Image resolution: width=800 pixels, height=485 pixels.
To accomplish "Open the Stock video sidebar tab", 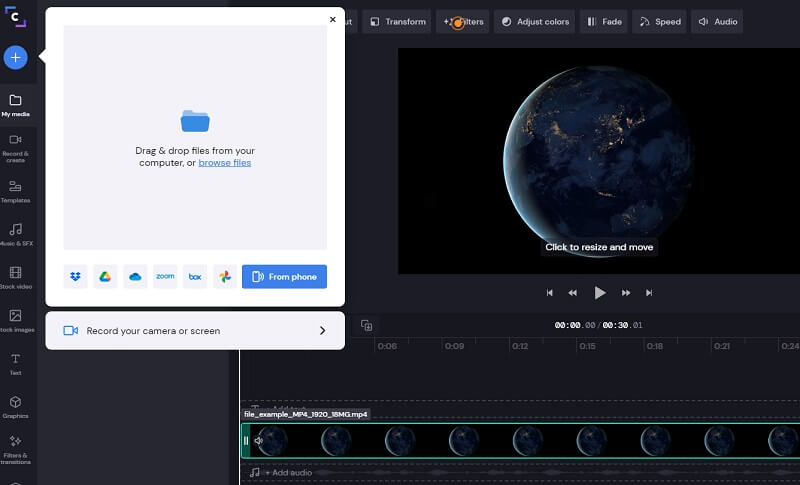I will tap(16, 277).
